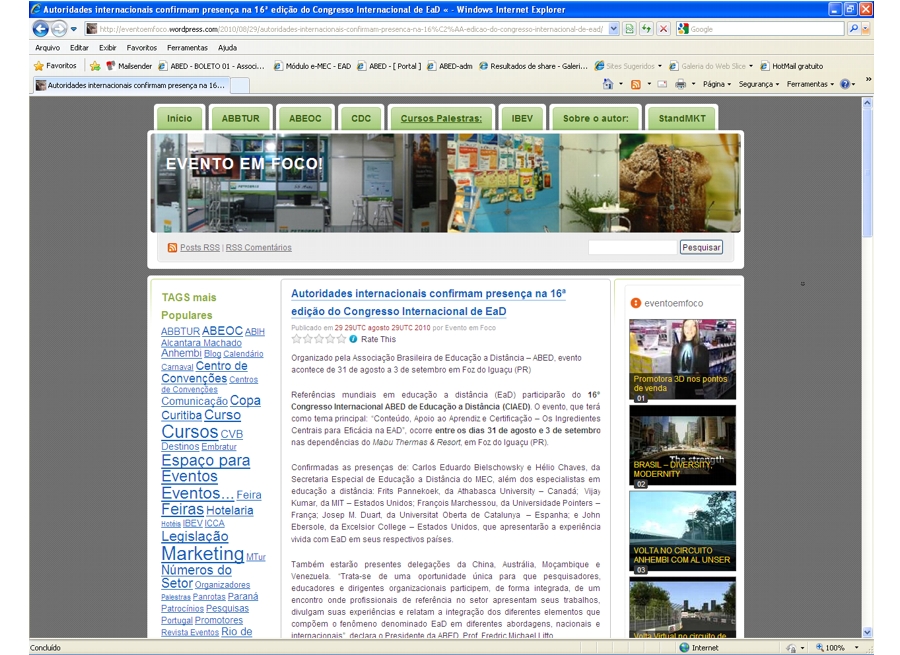Click the orange RSS feeds toolbar icon
The width and height of the screenshot is (900, 655).
coord(635,84)
